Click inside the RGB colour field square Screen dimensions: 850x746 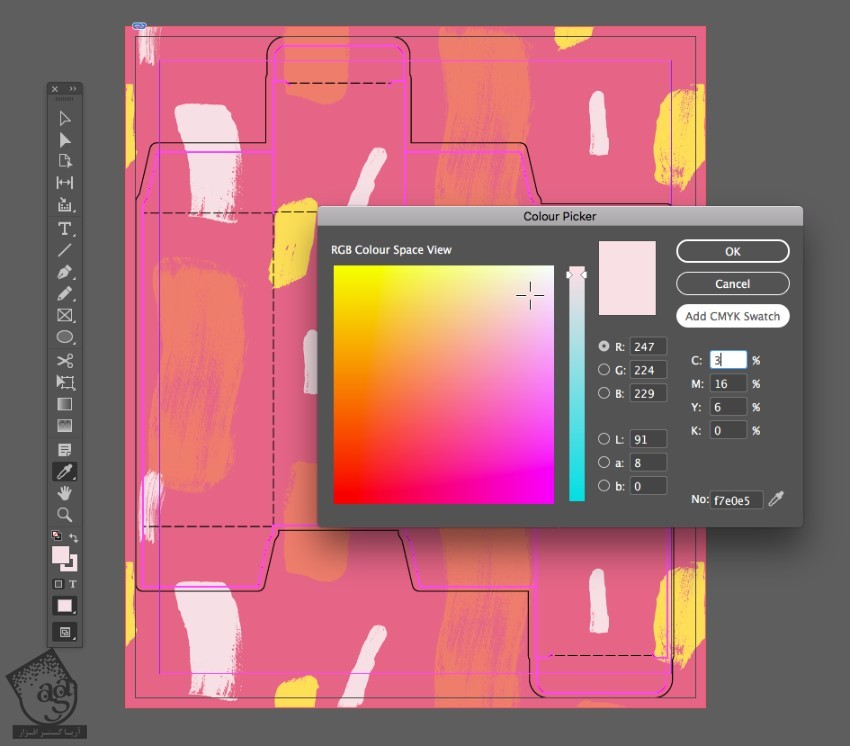443,384
